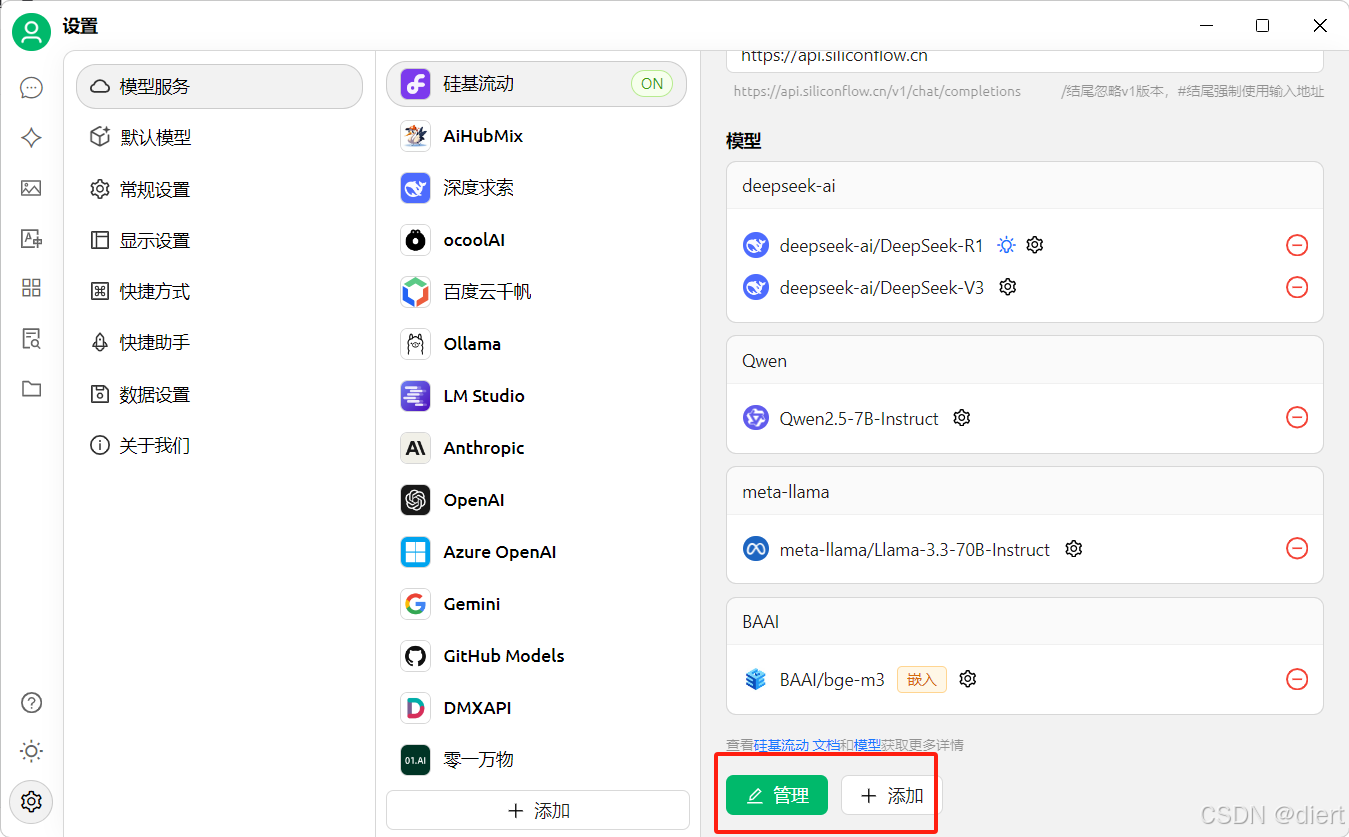The image size is (1349, 837).
Task: Remove the Llama-3.3-70B-Instruct model
Action: coord(1297,549)
